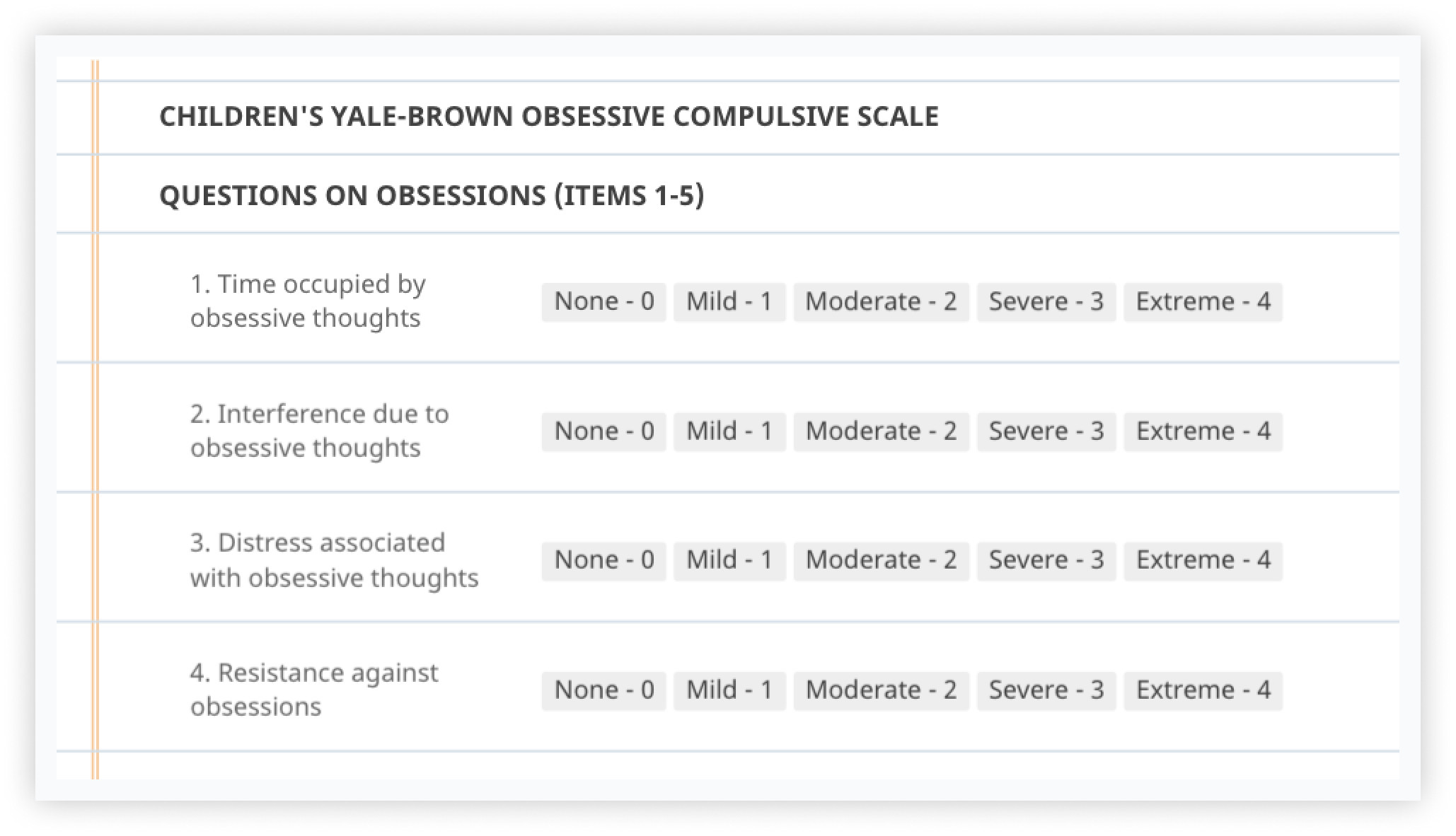1456x836 pixels.
Task: Select Mild - 1 for obsessive thoughts time
Action: tap(733, 298)
